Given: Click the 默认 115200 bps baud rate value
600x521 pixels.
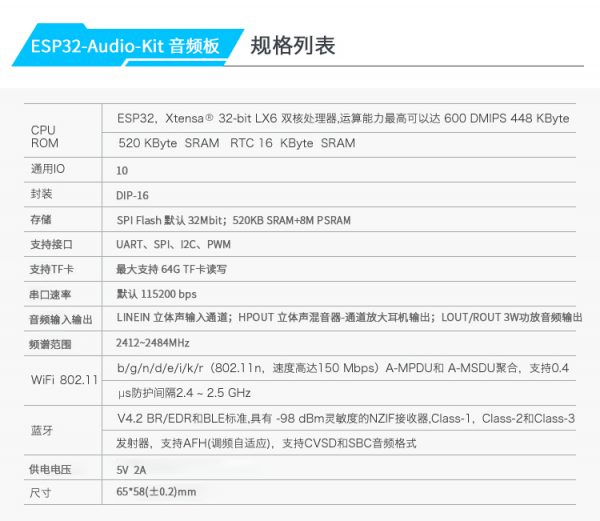Looking at the screenshot, I should coord(157,294).
